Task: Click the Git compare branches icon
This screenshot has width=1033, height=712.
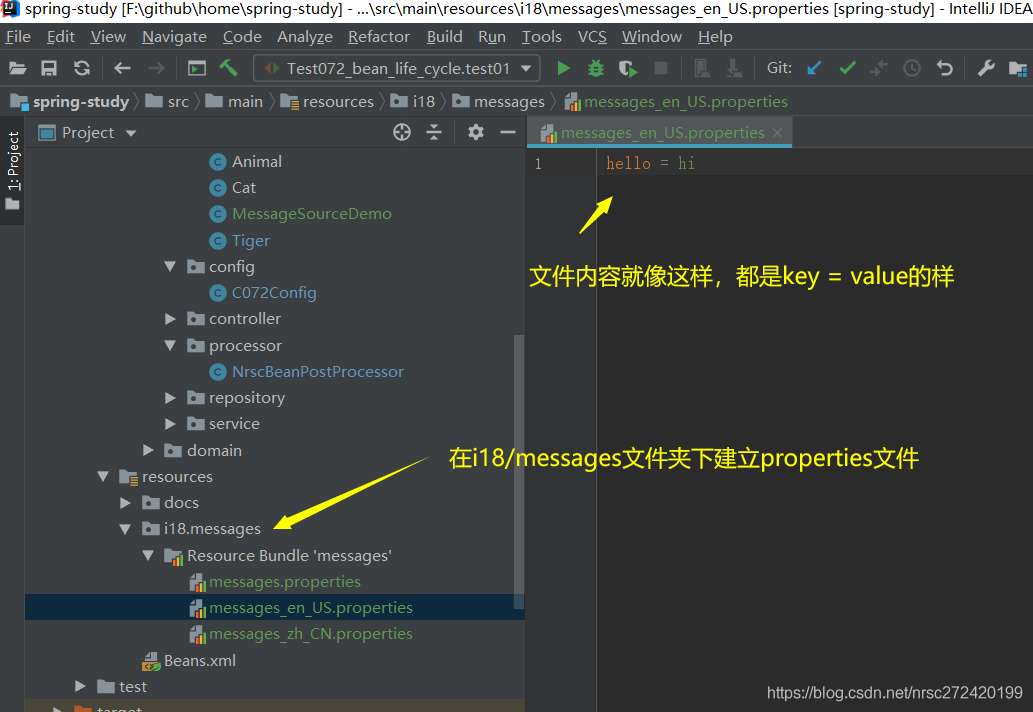Action: coord(879,68)
